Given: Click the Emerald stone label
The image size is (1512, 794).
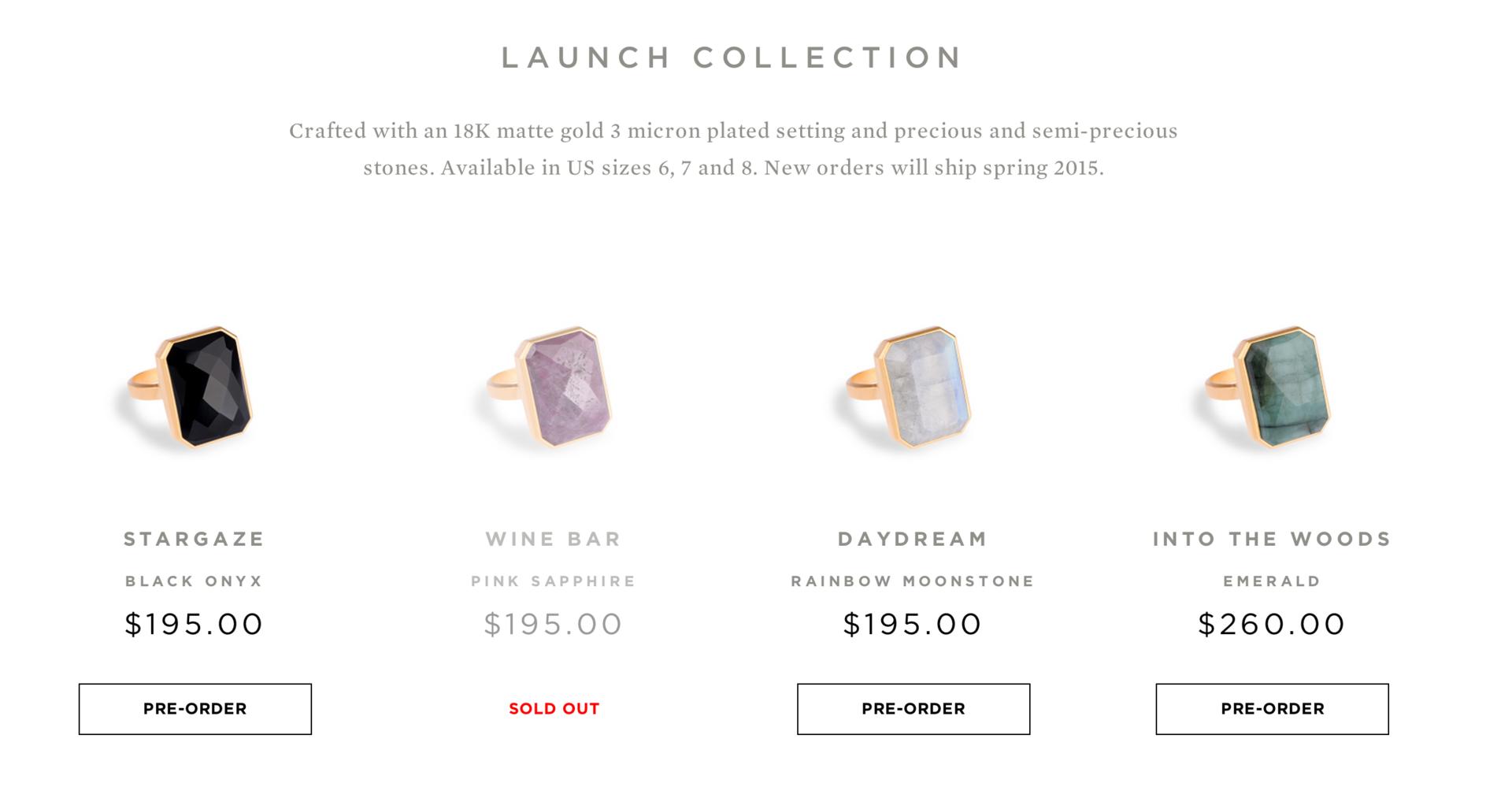Looking at the screenshot, I should pos(1272,581).
